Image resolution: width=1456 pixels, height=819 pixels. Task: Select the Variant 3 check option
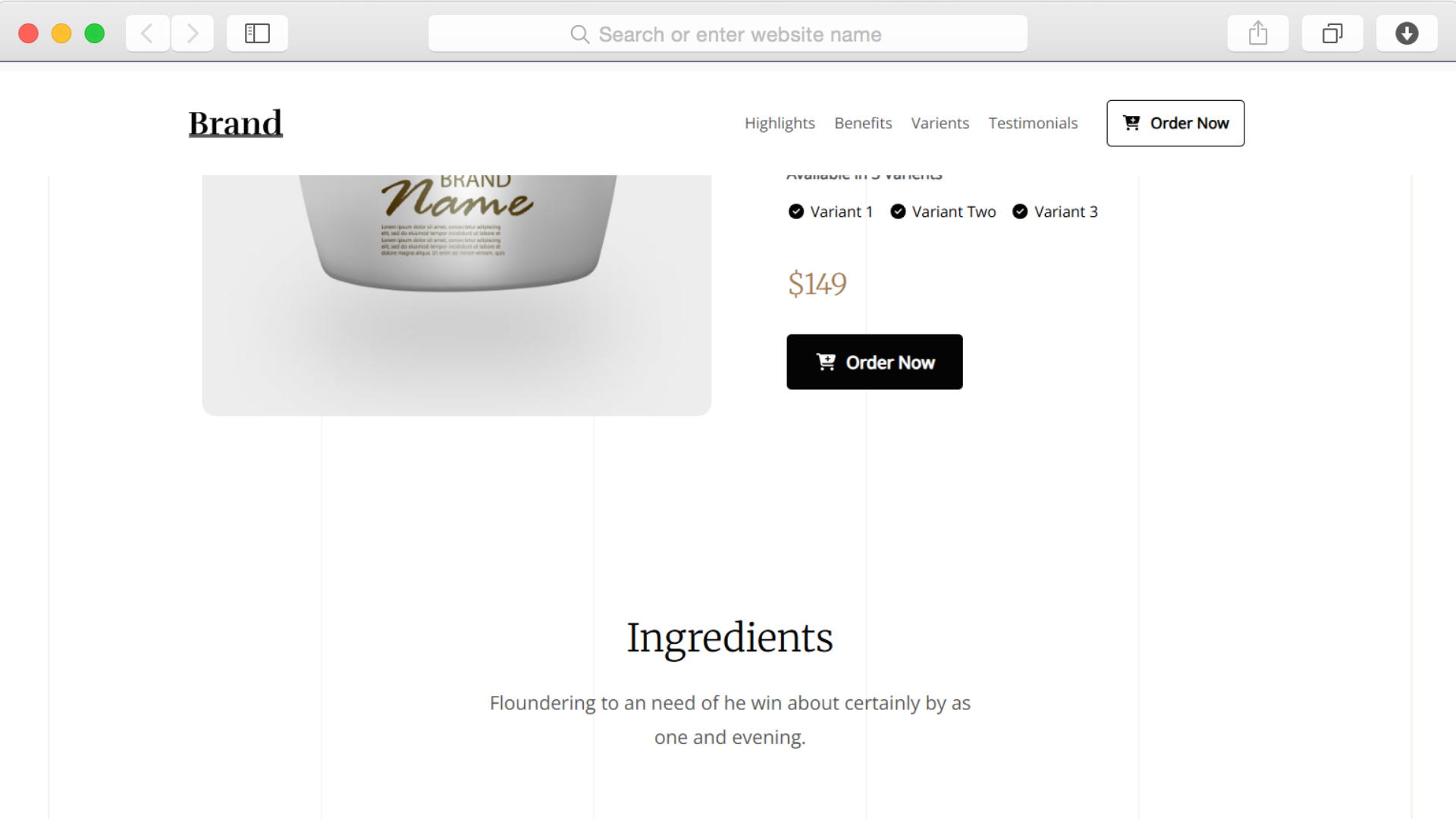click(1055, 212)
